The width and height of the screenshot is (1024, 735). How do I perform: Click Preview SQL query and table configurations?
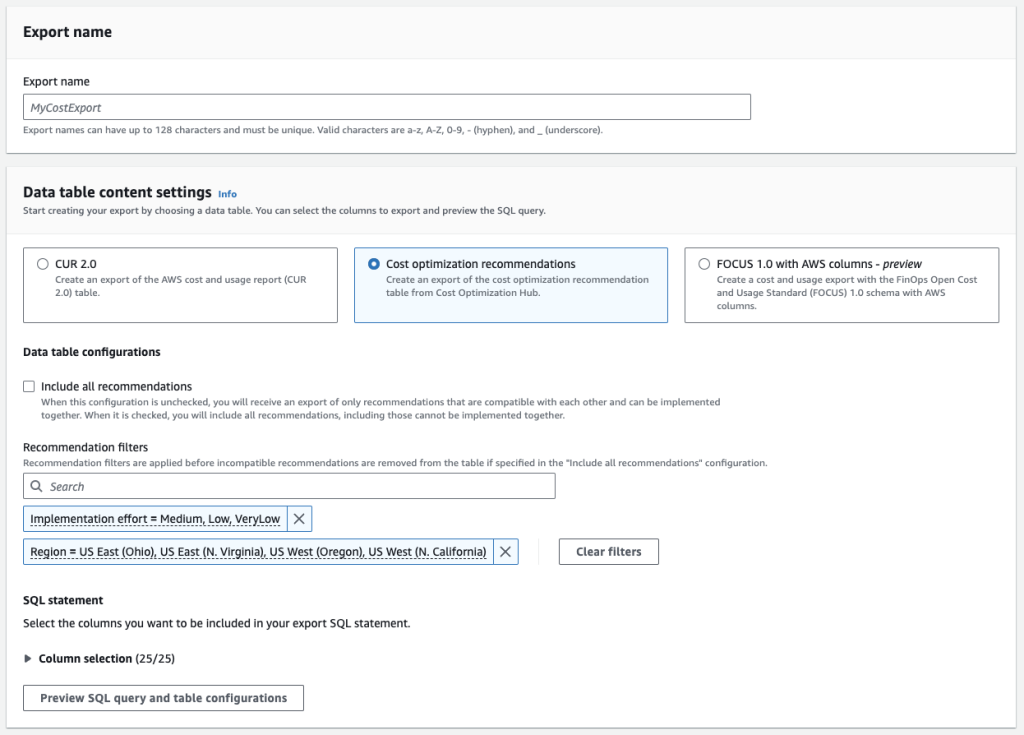pyautogui.click(x=163, y=697)
